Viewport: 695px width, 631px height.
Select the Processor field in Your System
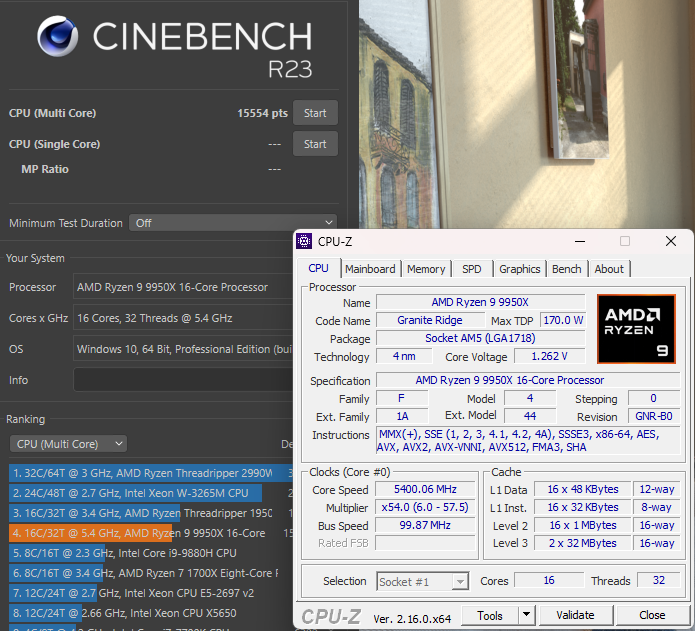183,287
